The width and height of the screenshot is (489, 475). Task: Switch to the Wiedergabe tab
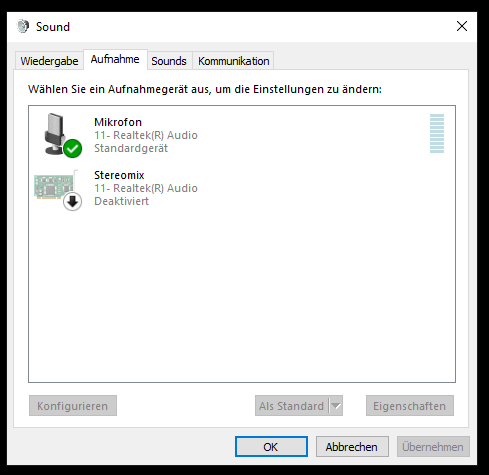[49, 61]
